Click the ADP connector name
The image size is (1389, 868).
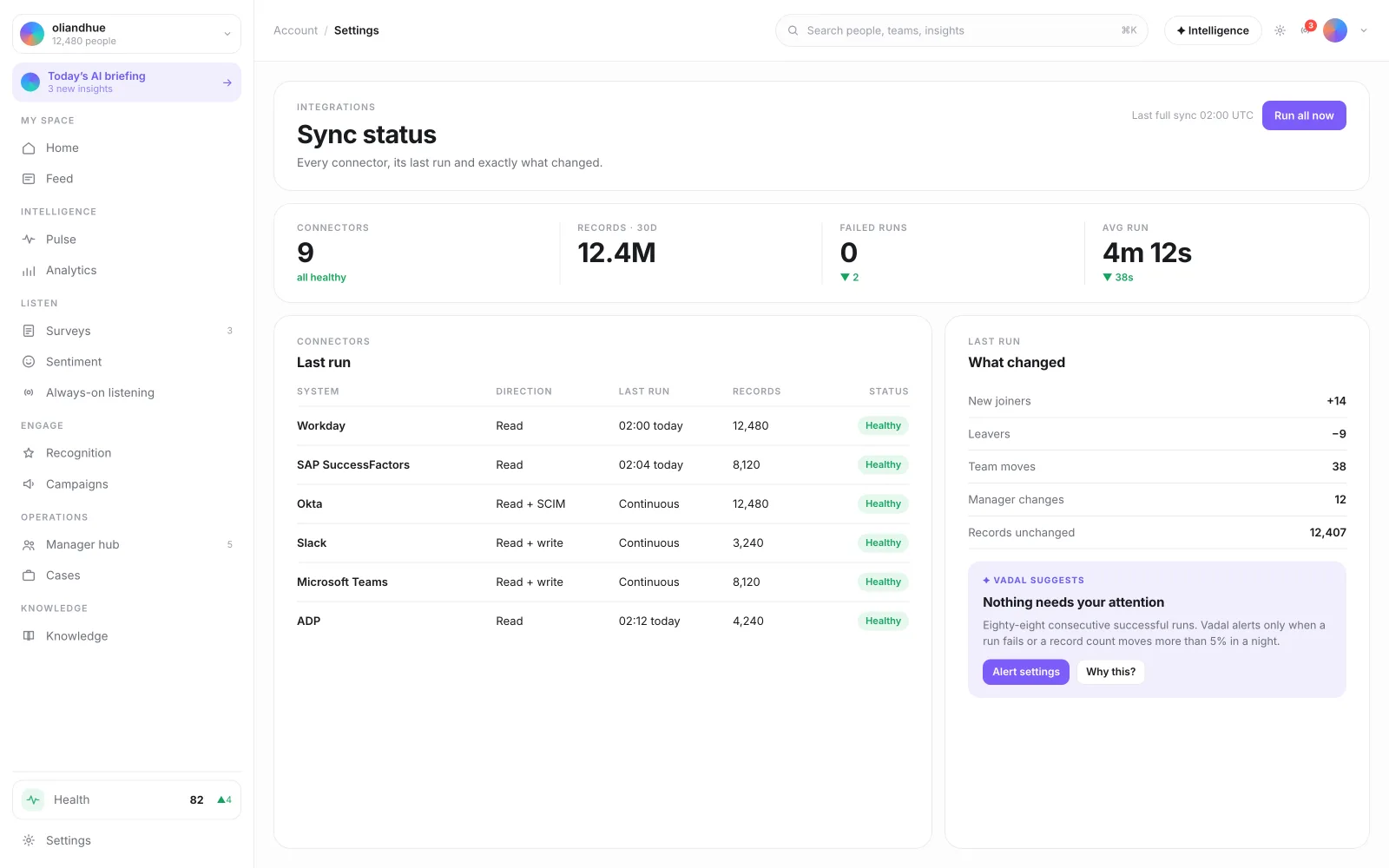[x=308, y=621]
